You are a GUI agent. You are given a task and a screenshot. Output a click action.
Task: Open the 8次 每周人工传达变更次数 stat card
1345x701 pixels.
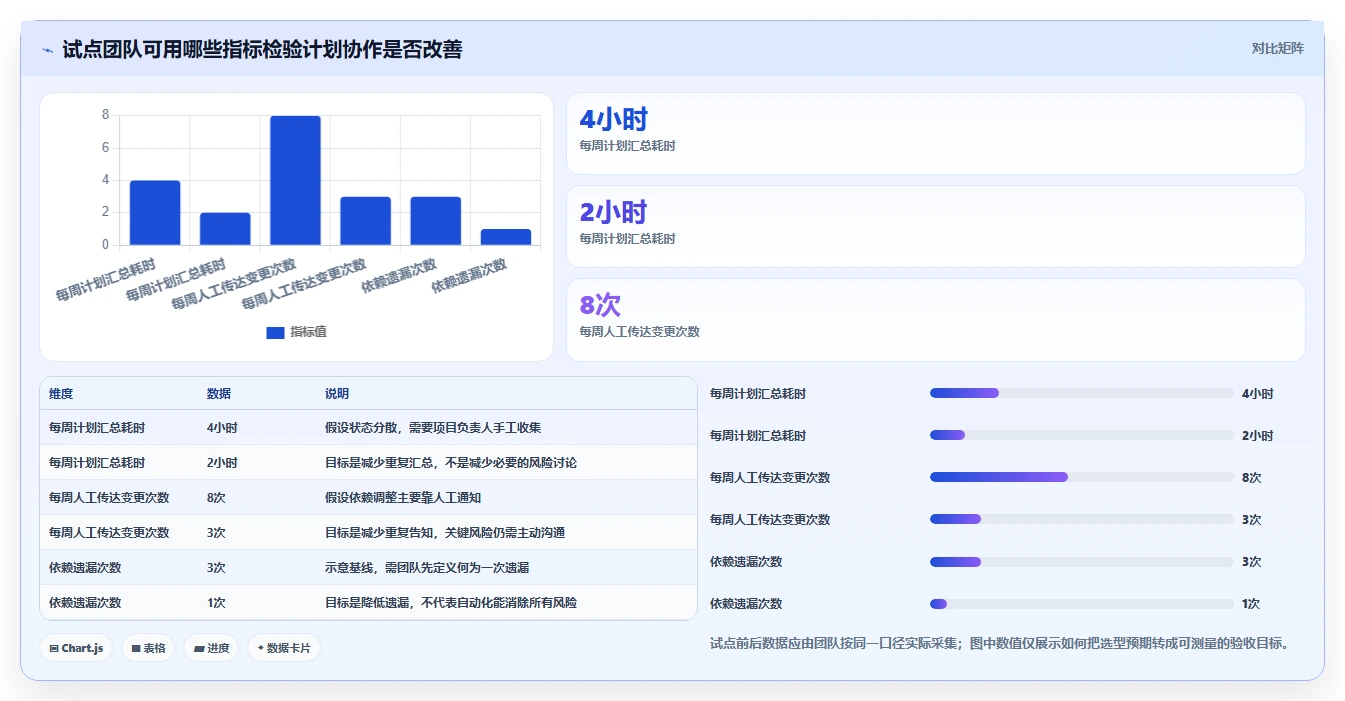point(936,320)
